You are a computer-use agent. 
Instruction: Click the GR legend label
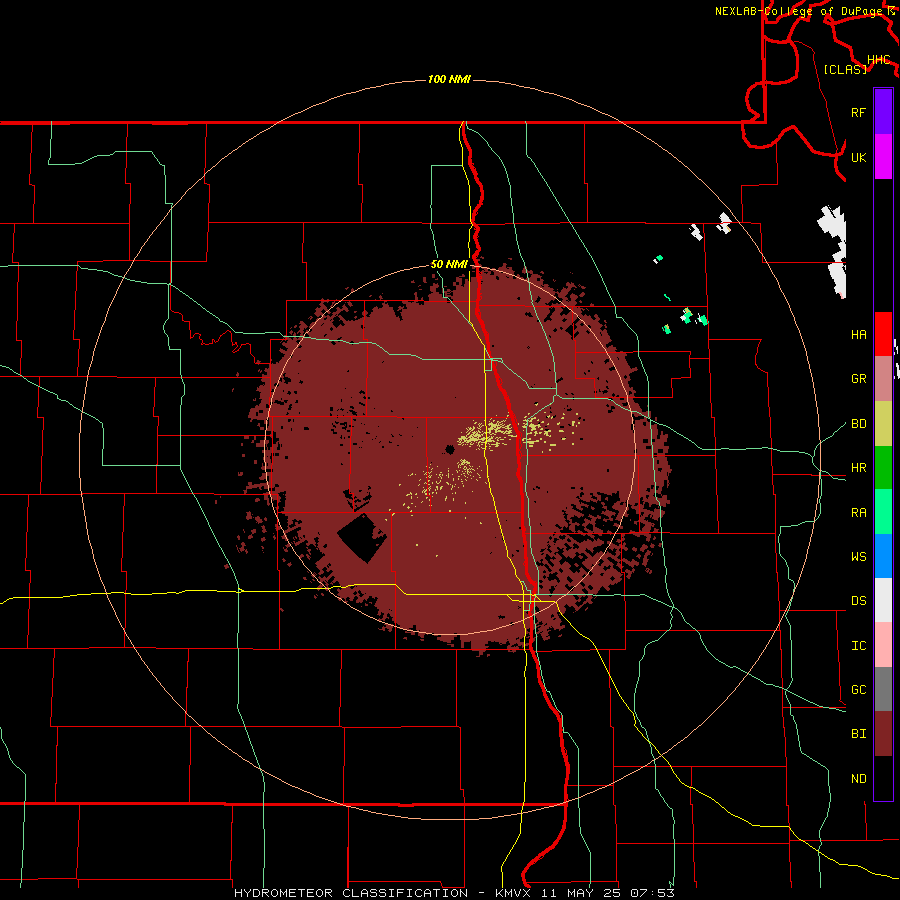point(858,379)
